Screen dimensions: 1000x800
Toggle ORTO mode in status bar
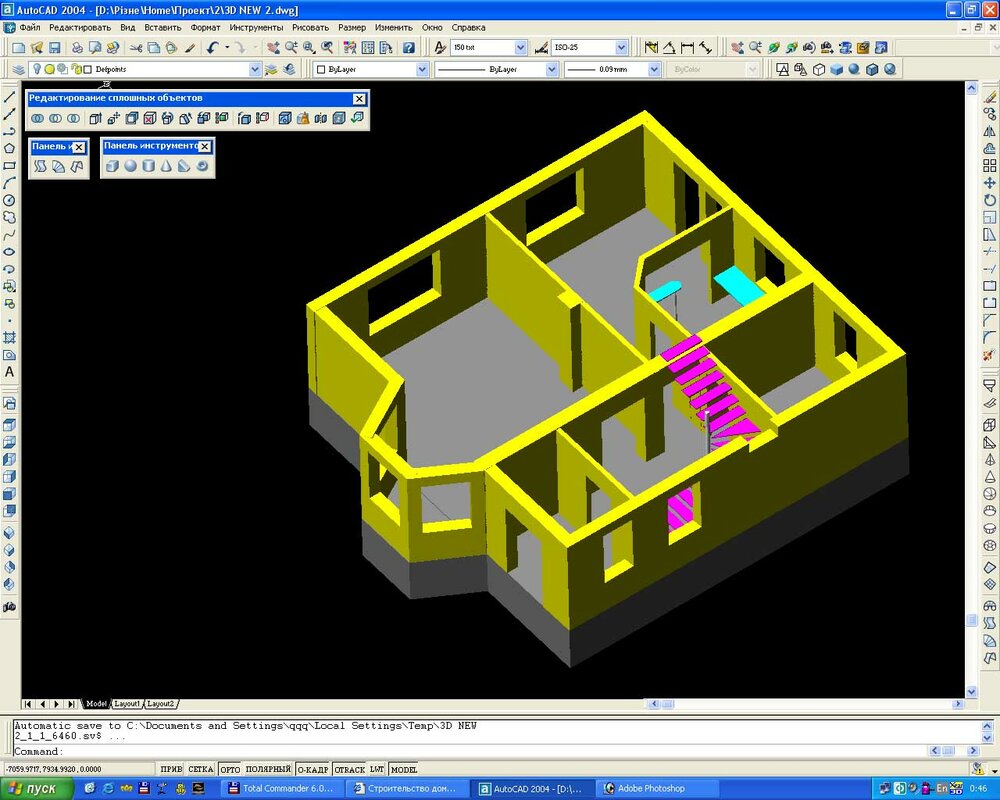tap(230, 770)
